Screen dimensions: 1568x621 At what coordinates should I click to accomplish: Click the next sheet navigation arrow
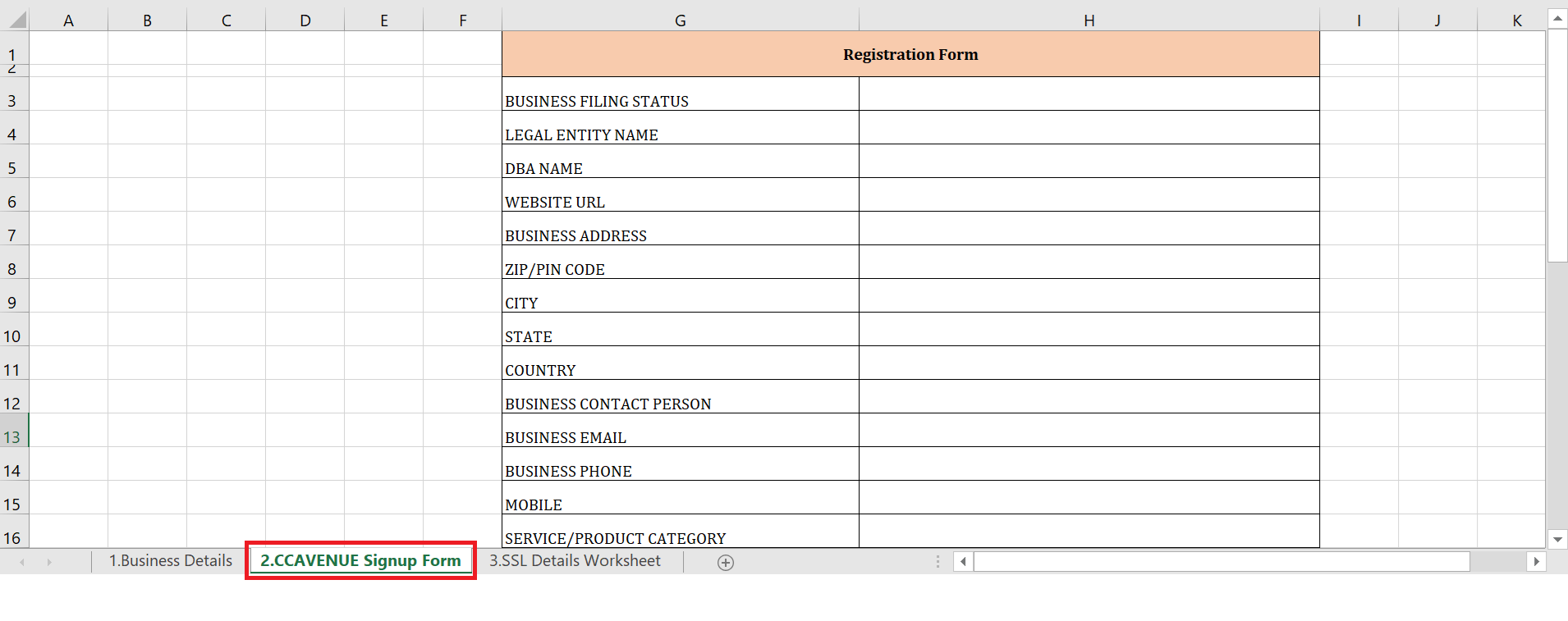click(x=49, y=562)
